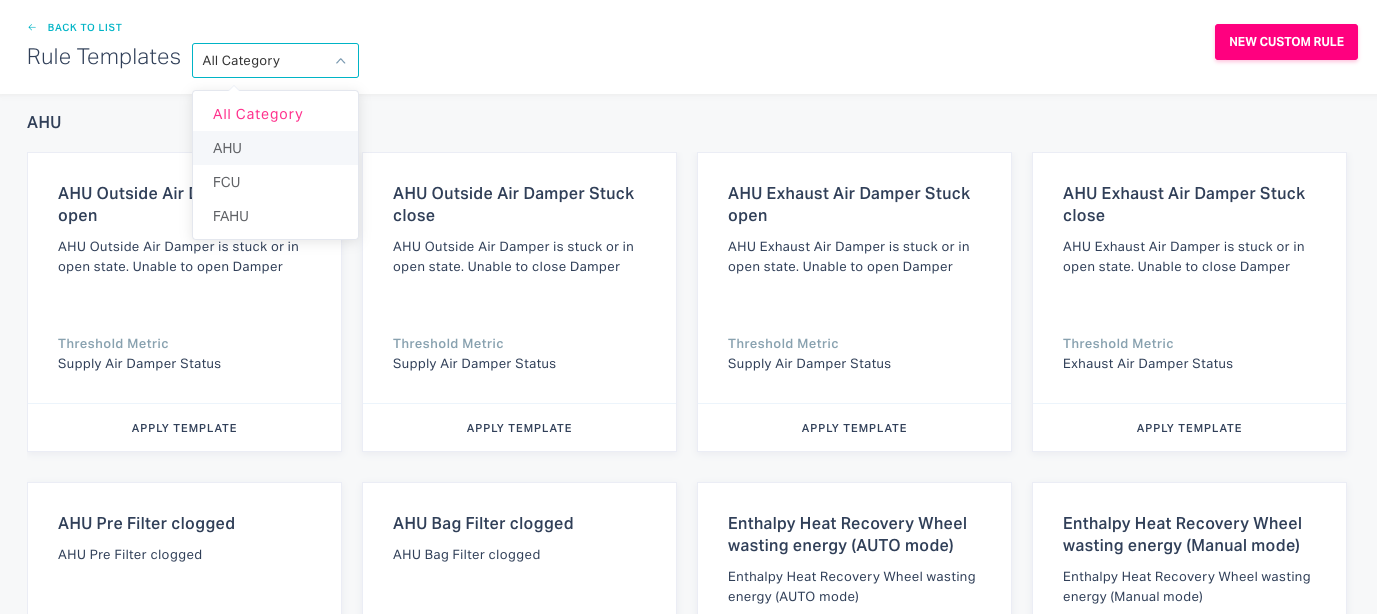Viewport: 1377px width, 614px height.
Task: Click the category dropdown chevron arrow
Action: pos(340,61)
